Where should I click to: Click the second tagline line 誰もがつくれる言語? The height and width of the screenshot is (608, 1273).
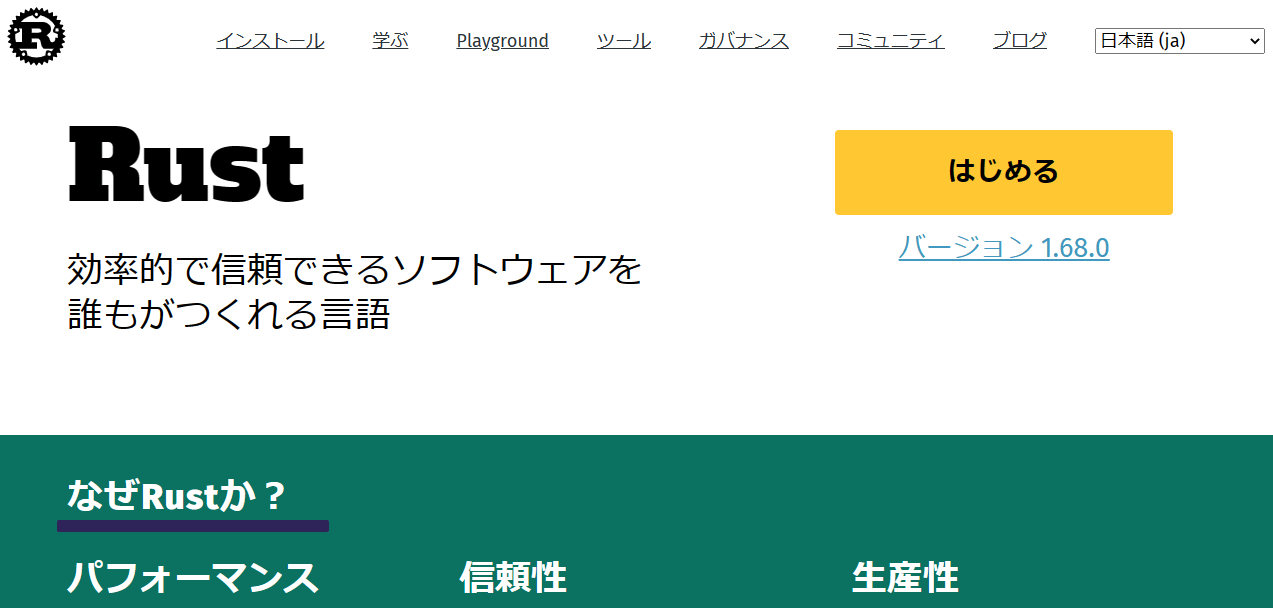(x=228, y=314)
